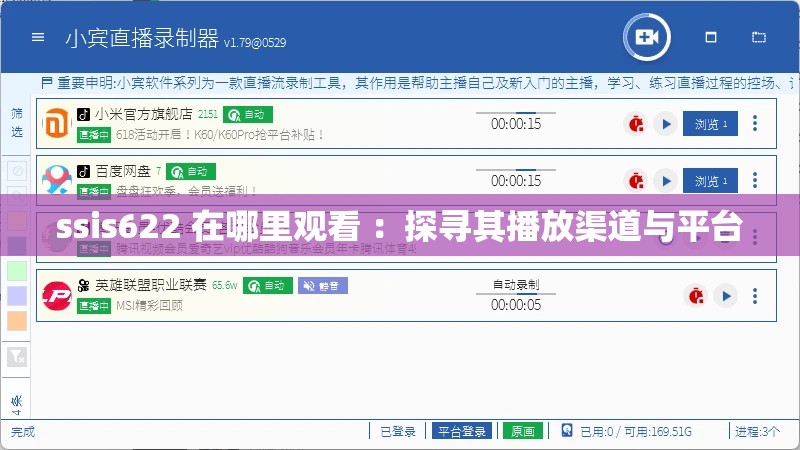Click 浏览 button on 百度网盘 row

click(x=710, y=181)
